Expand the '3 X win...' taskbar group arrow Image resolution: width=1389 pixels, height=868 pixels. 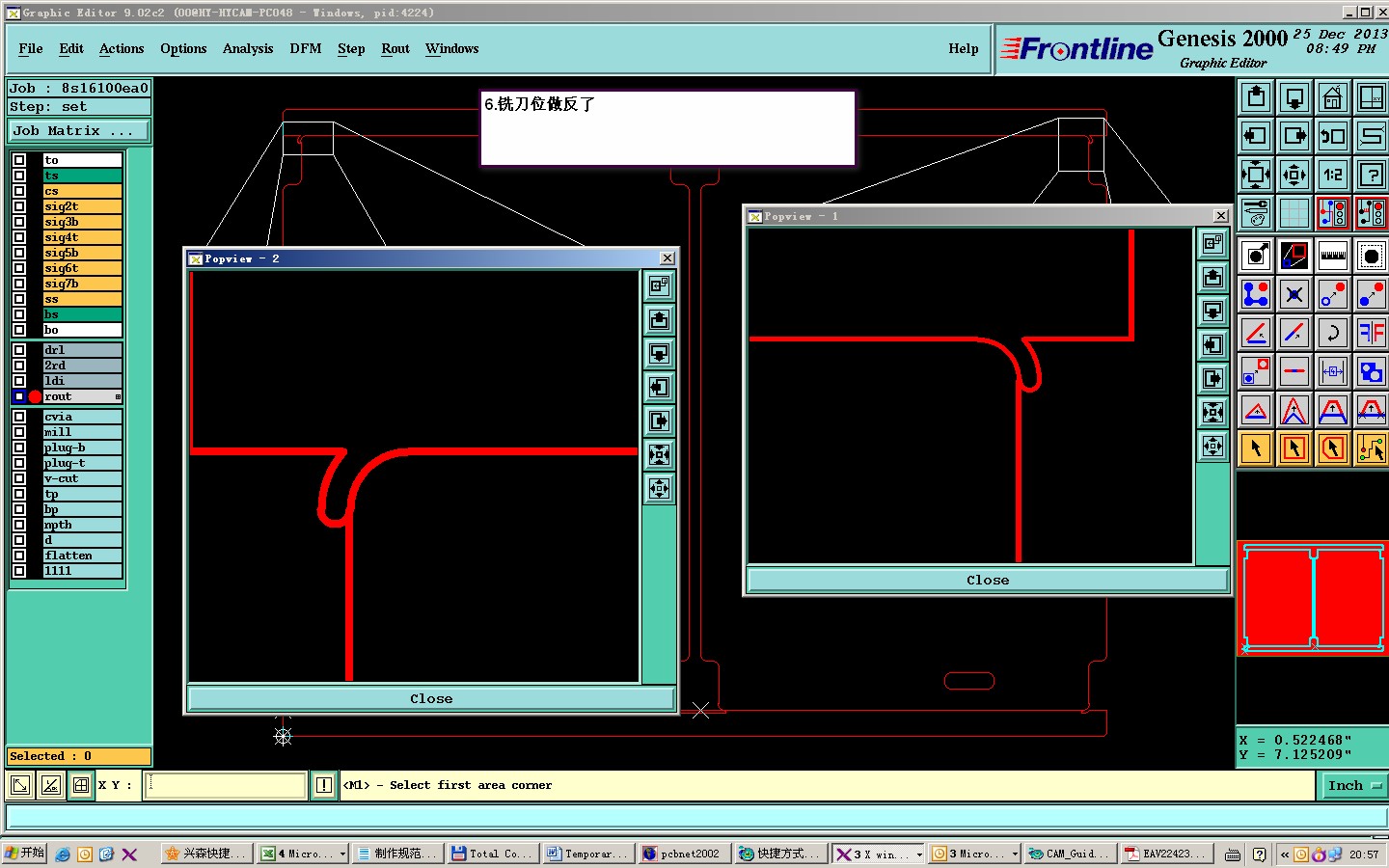[919, 854]
